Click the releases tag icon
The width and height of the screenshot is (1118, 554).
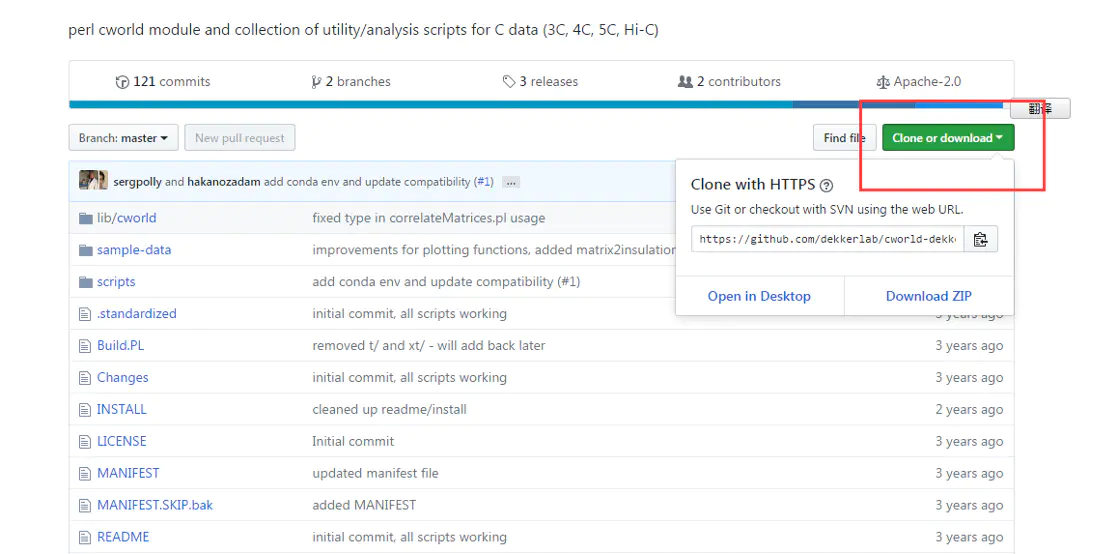(509, 82)
